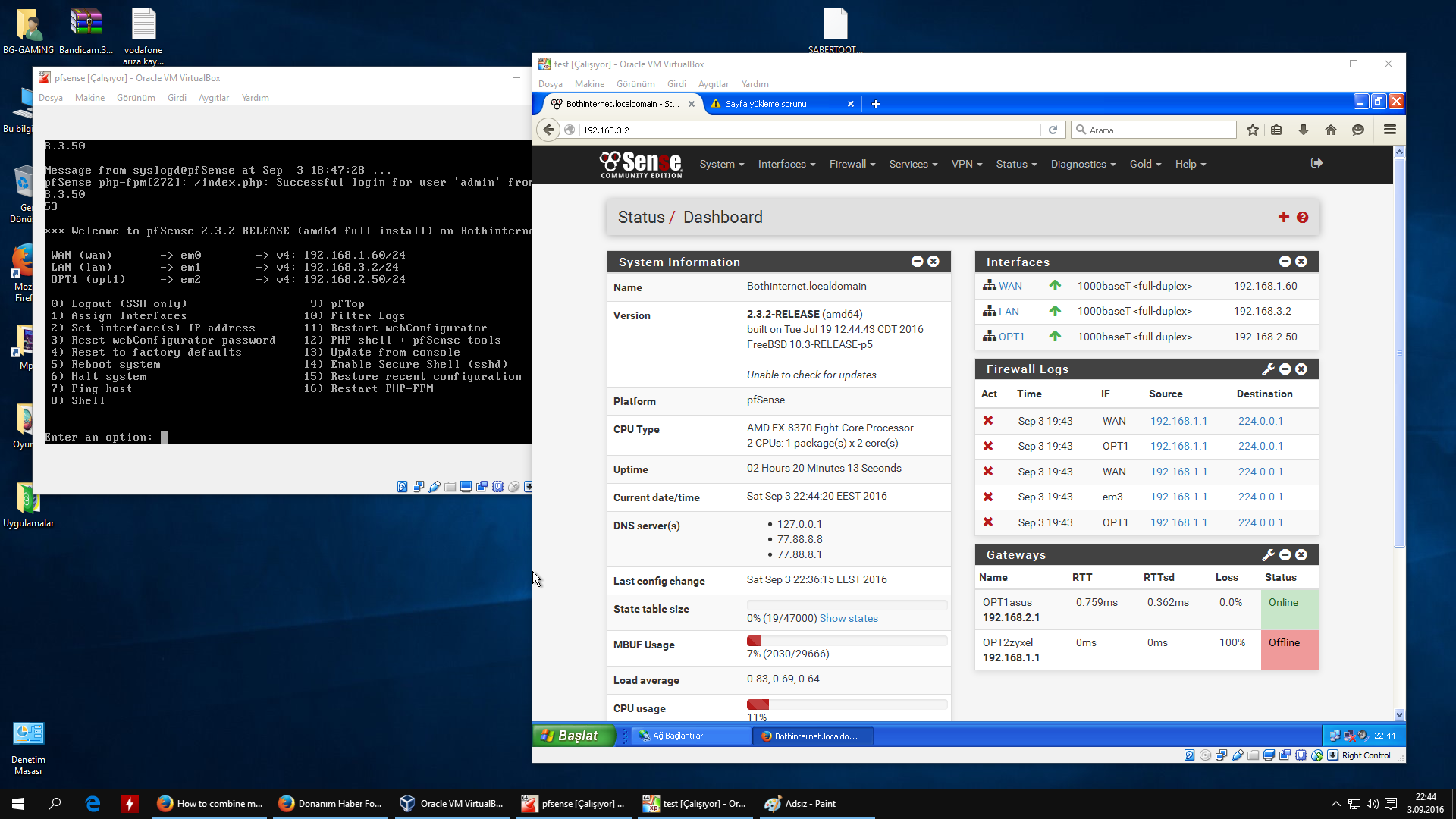Image resolution: width=1456 pixels, height=819 pixels.
Task: Open the Firefox downloads arrow icon
Action: 1304,130
